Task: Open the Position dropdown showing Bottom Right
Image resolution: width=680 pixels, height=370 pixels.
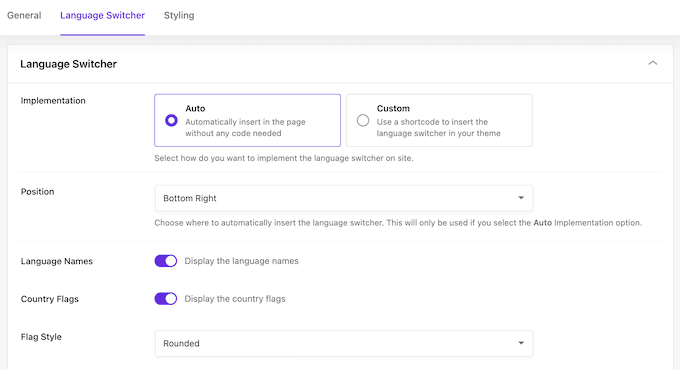Action: click(344, 198)
